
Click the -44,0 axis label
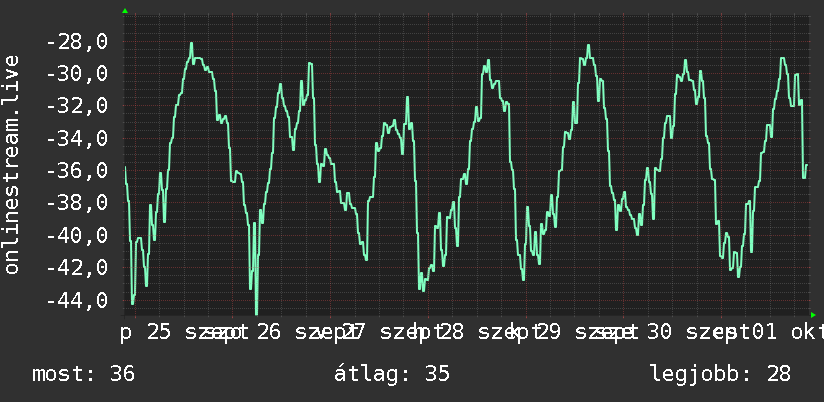point(77,301)
